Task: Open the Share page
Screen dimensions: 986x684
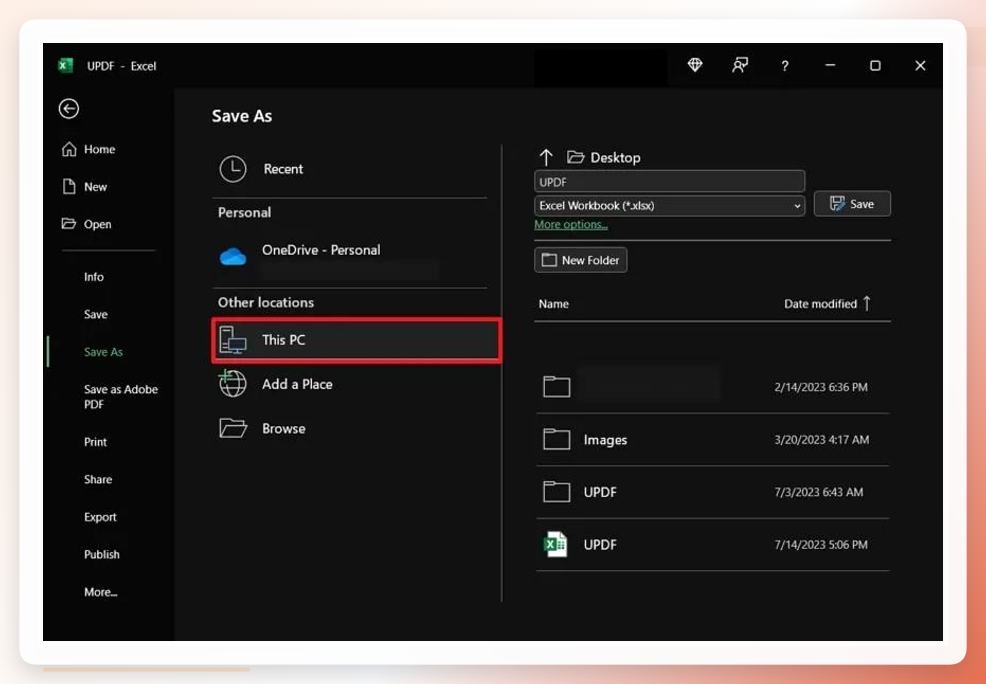Action: pos(98,480)
